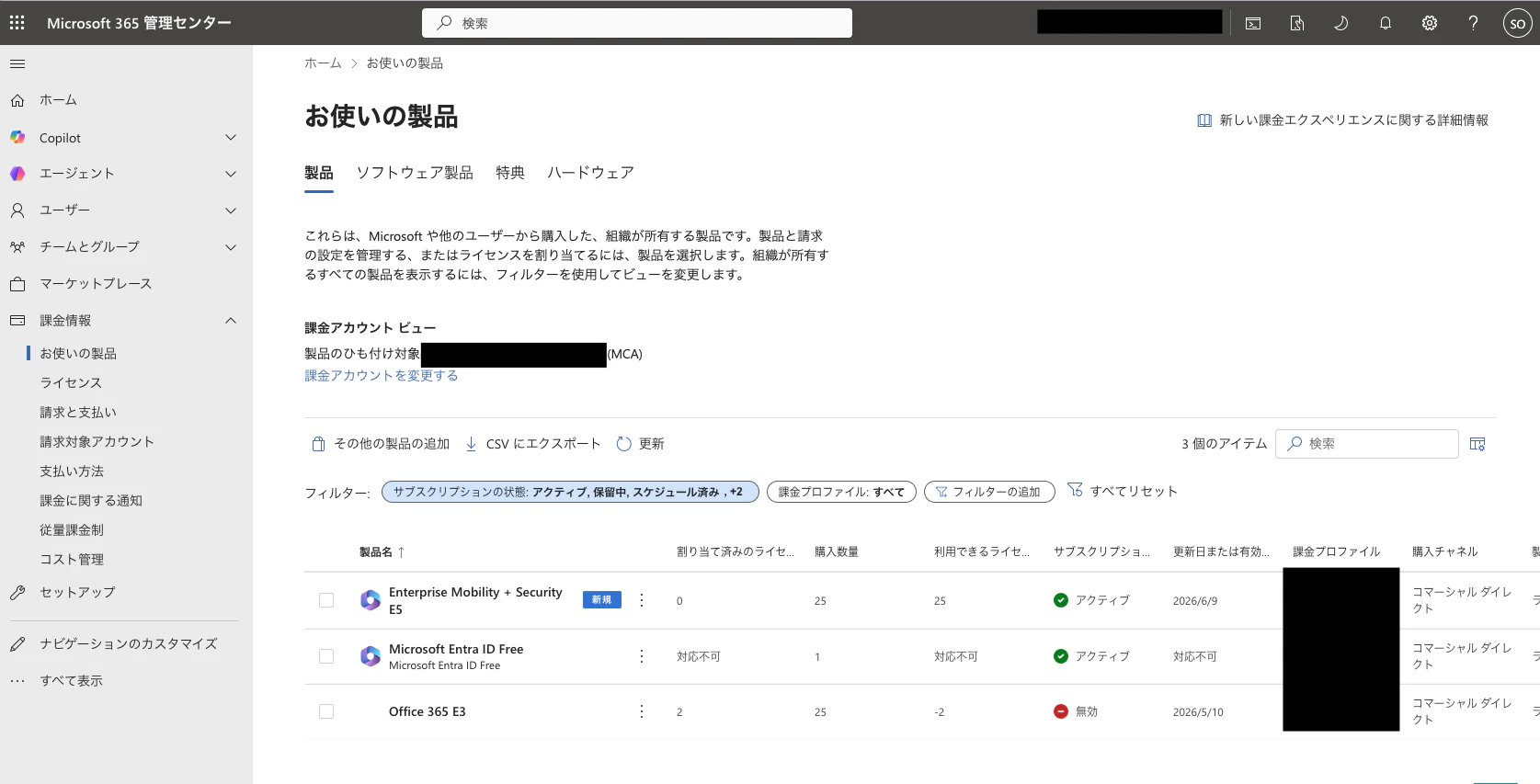Open notifications bell icon
Screen dimensions: 1540x784
[1386, 23]
